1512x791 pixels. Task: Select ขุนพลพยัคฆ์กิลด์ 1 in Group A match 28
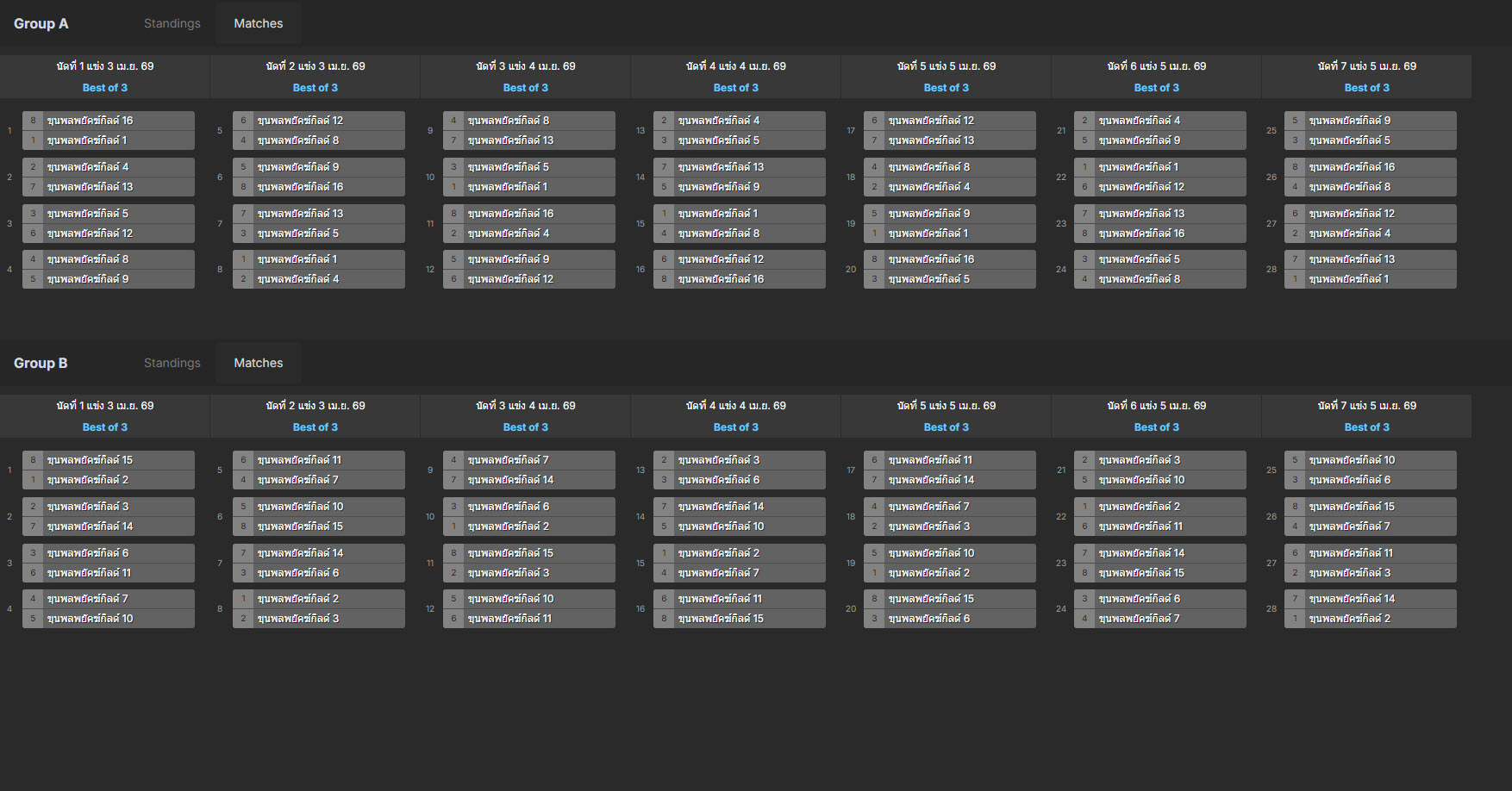pyautogui.click(x=1371, y=279)
